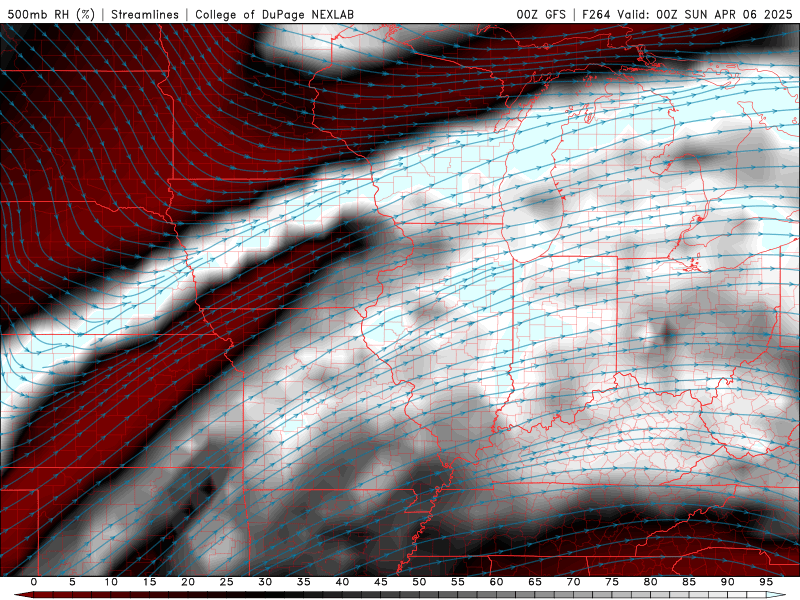This screenshot has height=600, width=800.
Task: Click colorbar value 85
Action: [x=689, y=582]
